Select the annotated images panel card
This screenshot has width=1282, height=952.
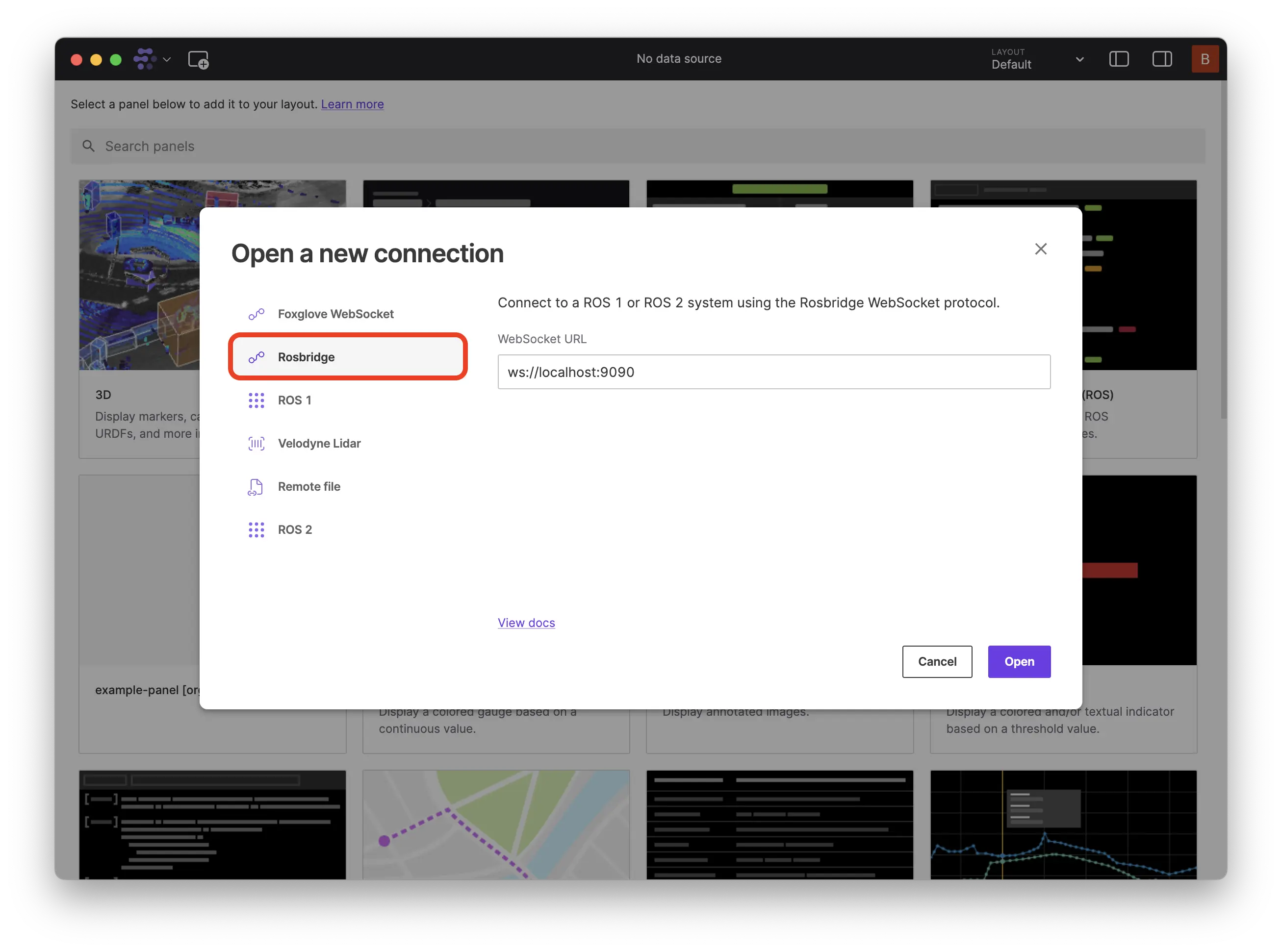[779, 731]
